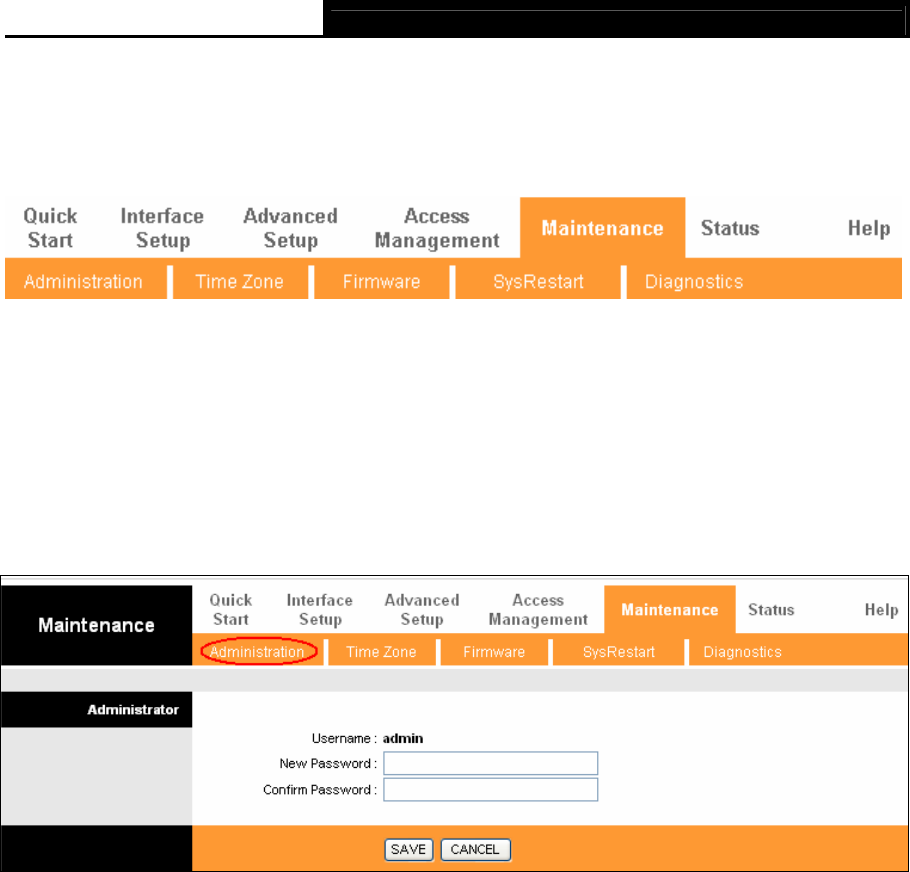The height and width of the screenshot is (872, 910).
Task: Open SysRestart submenu on the Administrator page
Action: click(619, 652)
